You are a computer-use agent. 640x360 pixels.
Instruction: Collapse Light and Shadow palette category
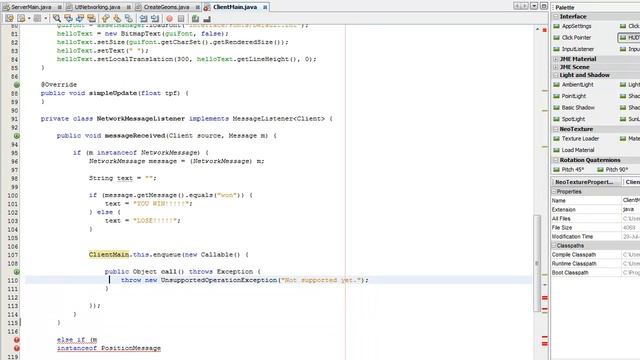point(556,75)
